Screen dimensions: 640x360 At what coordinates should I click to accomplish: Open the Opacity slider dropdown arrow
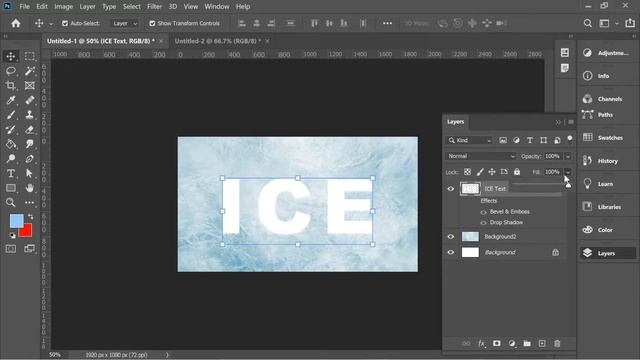(568, 156)
